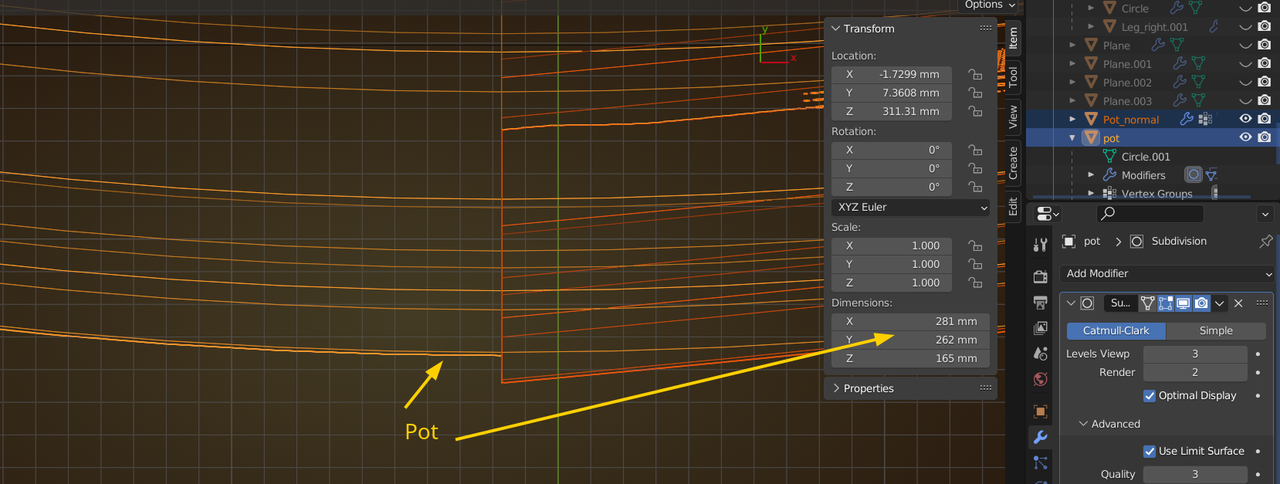Toggle modifier render camera button
This screenshot has width=1280, height=484.
[1201, 303]
